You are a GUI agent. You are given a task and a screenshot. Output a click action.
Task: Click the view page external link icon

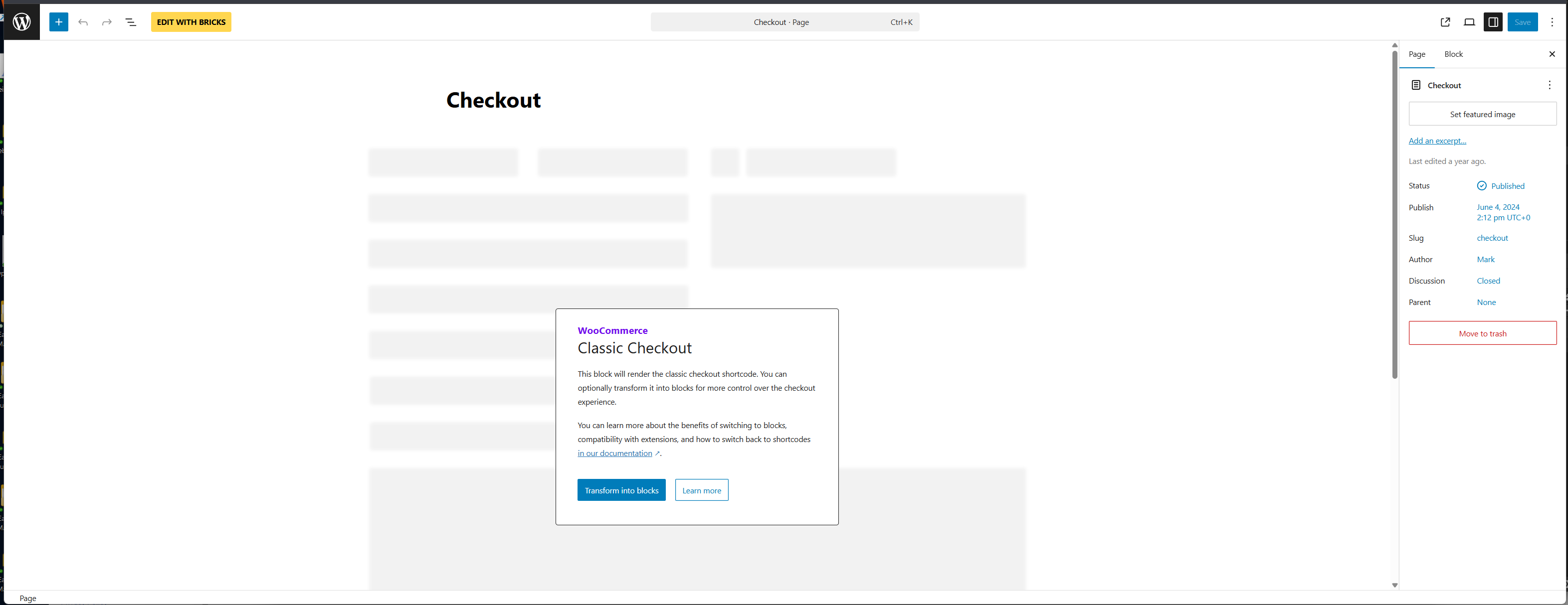1445,22
